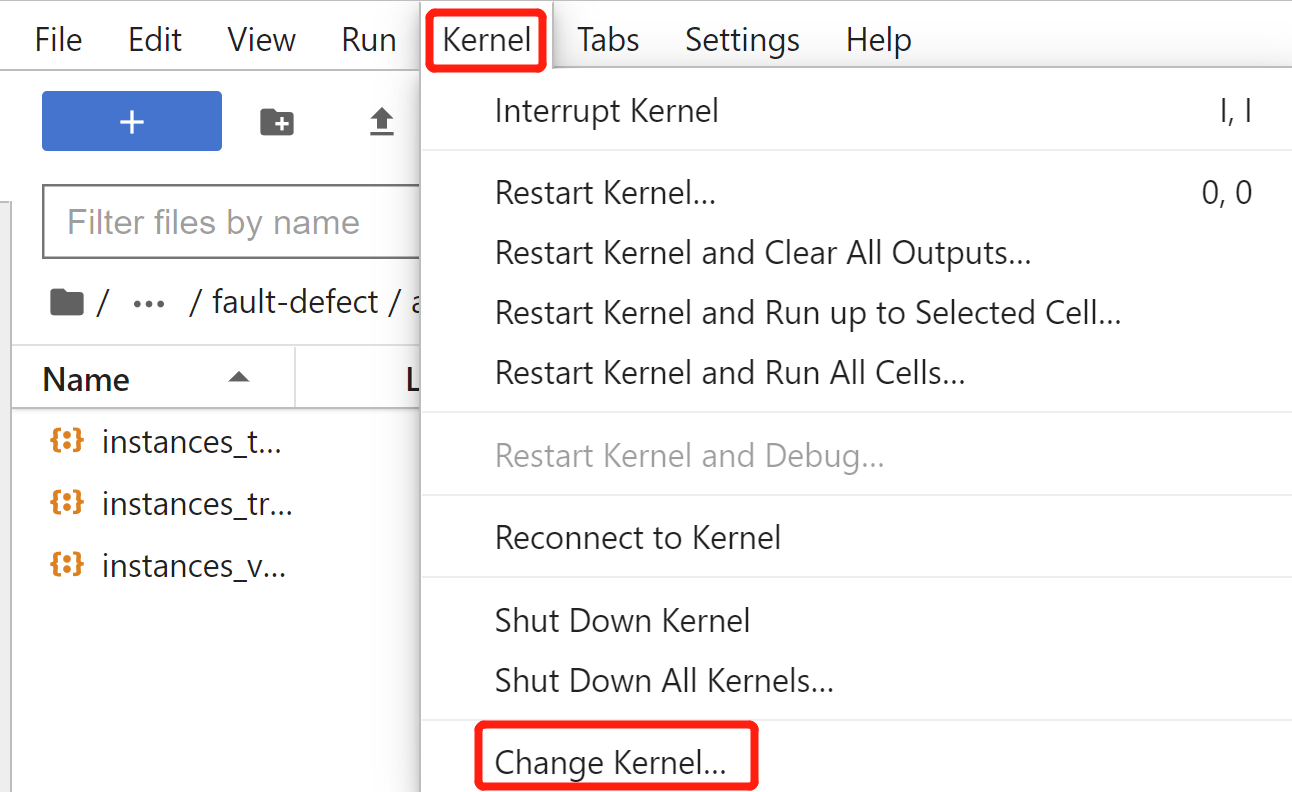Viewport: 1292px width, 792px height.
Task: Choose Interrupt Kernel menu entry
Action: pyautogui.click(x=606, y=110)
